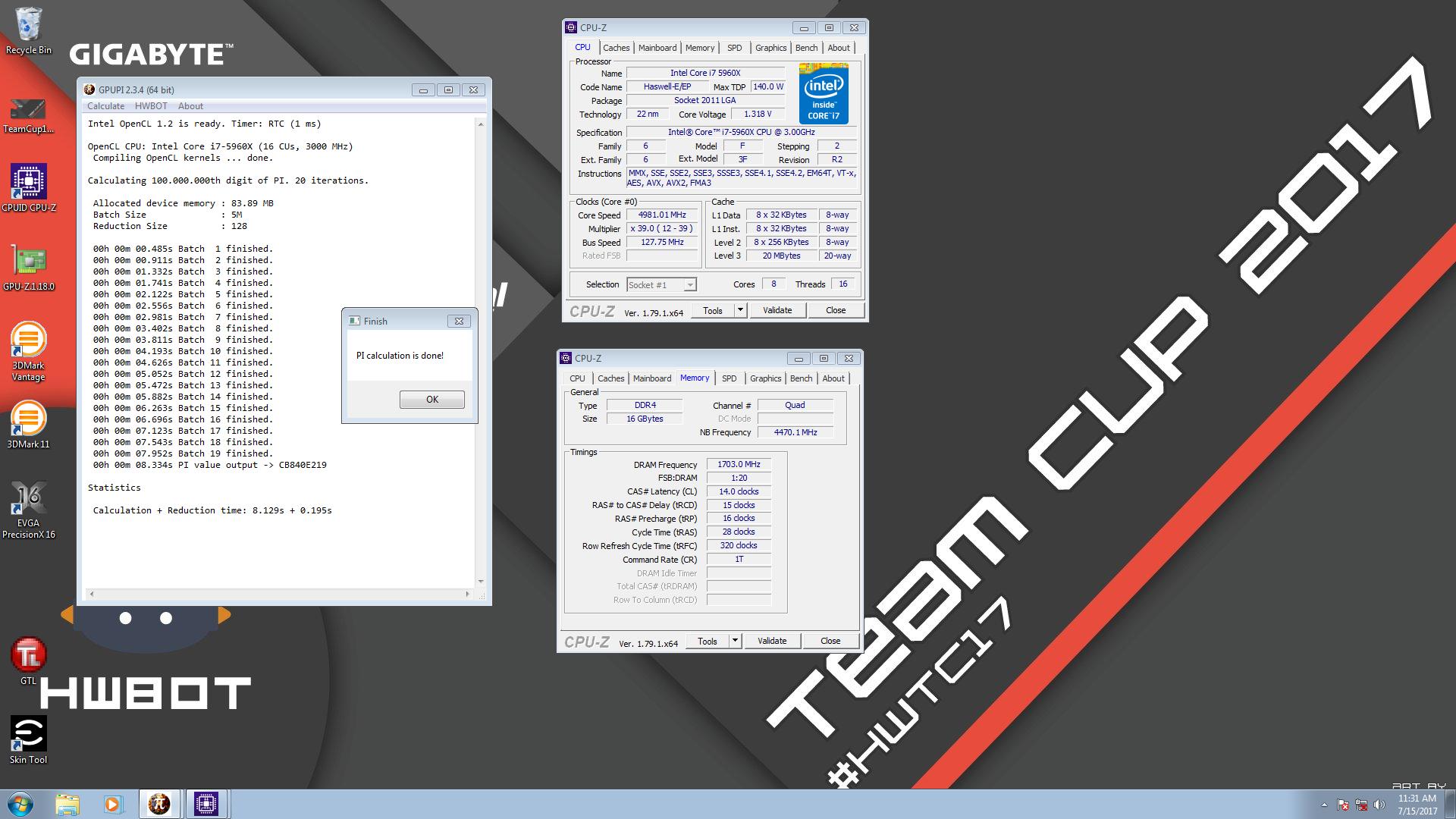Select About tab in lower CPU-Z window
The height and width of the screenshot is (819, 1456).
(833, 378)
